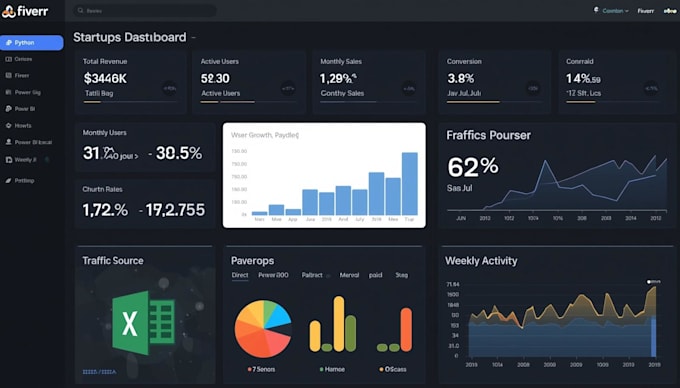The image size is (680, 388).
Task: Click the document icon beside Weekly in sidebar
Action: point(8,160)
